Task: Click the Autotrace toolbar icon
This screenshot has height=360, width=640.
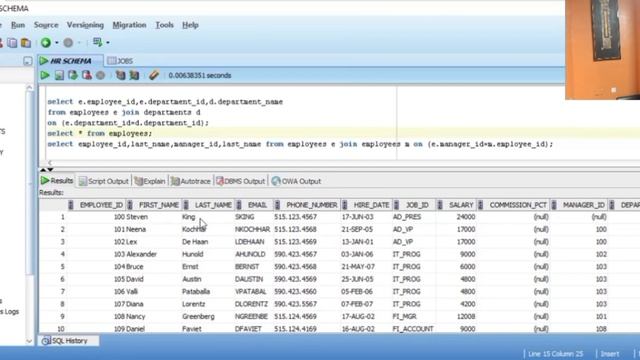Action: [x=134, y=76]
